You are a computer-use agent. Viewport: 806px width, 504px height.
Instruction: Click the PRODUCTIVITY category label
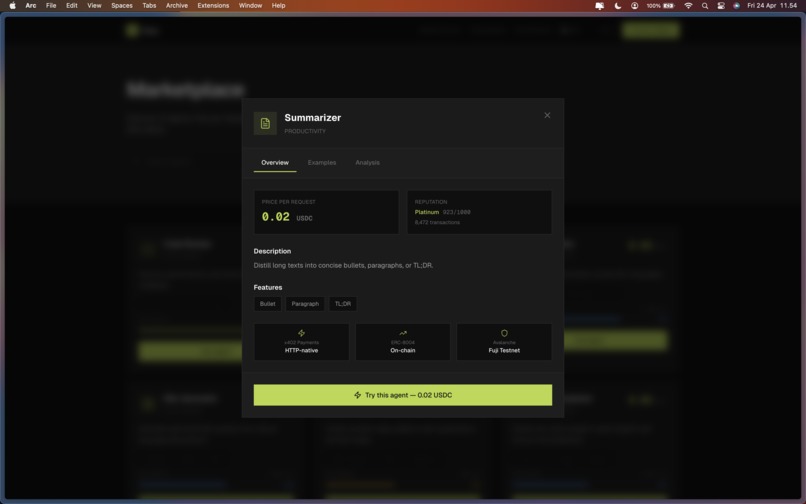point(305,131)
